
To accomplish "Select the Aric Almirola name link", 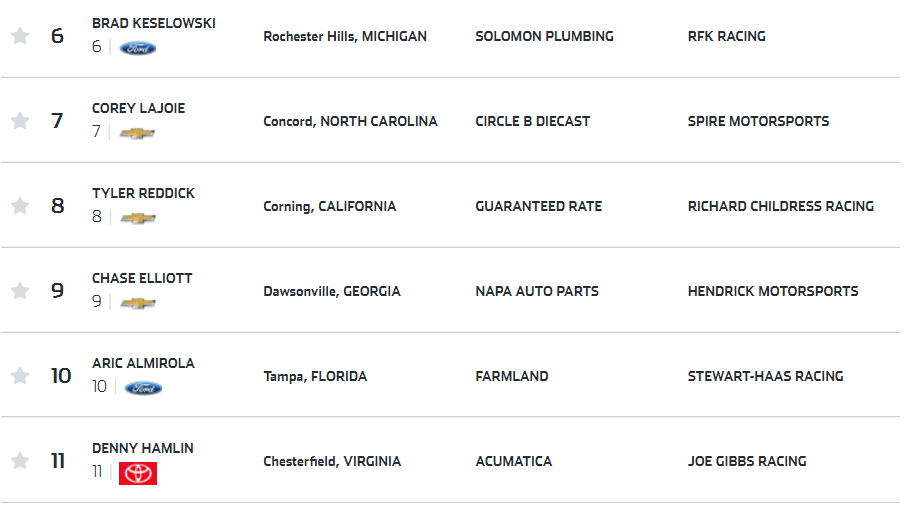I will pyautogui.click(x=143, y=363).
